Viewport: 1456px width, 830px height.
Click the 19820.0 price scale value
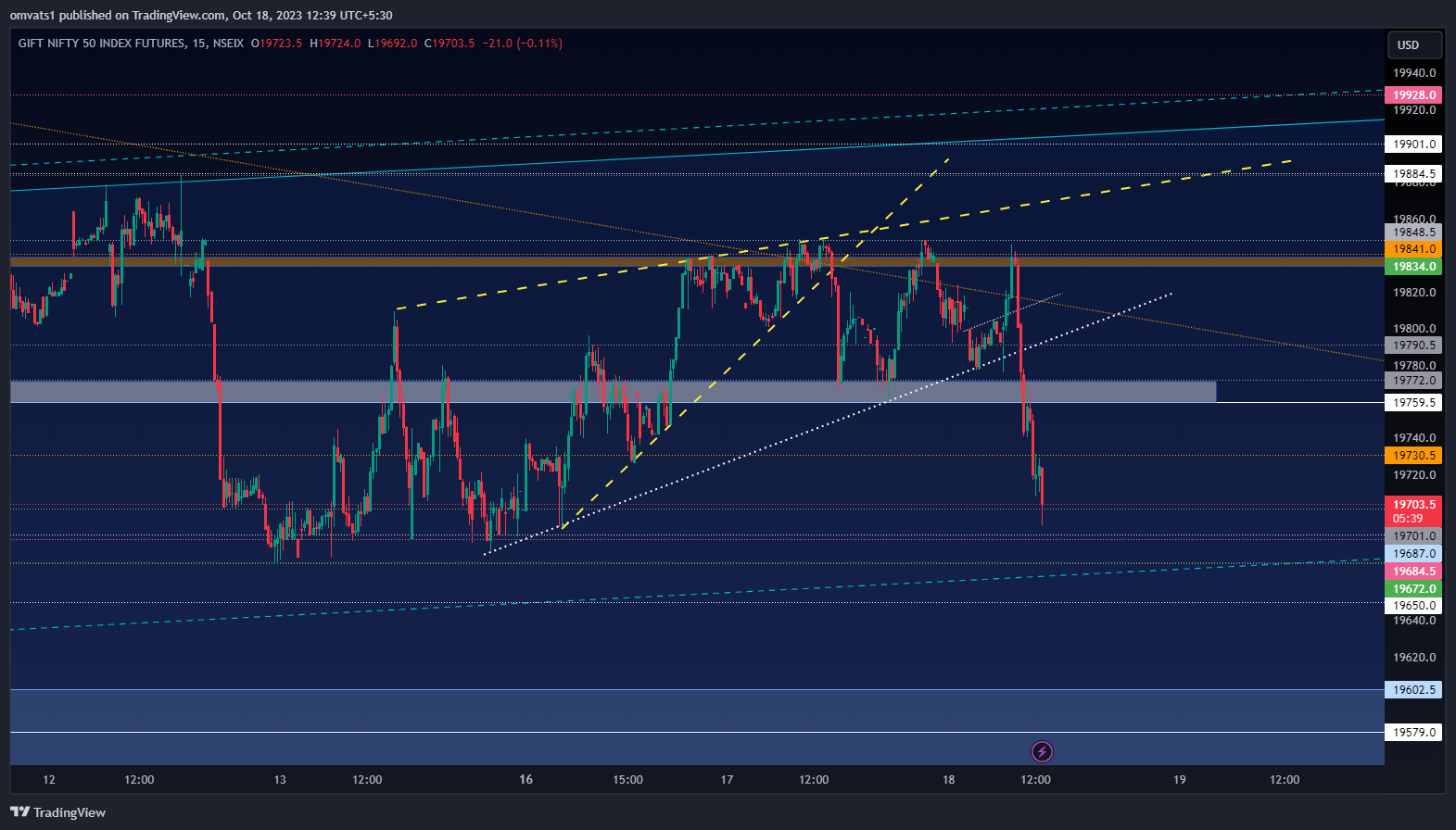click(1414, 293)
